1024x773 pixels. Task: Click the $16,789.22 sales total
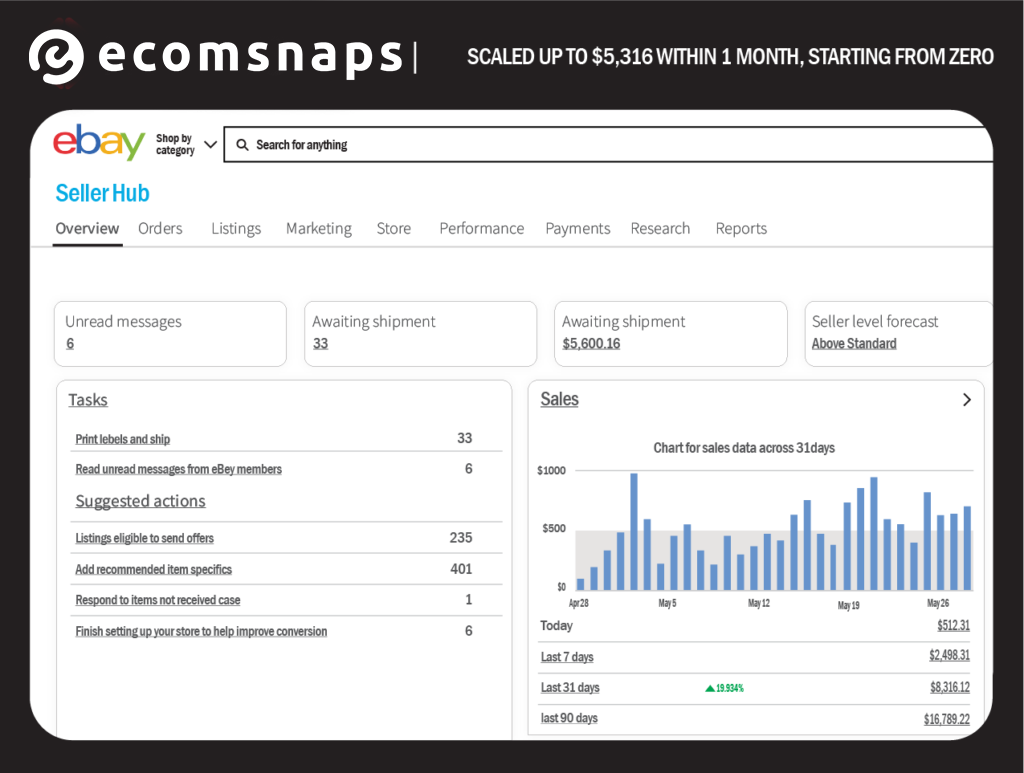946,719
